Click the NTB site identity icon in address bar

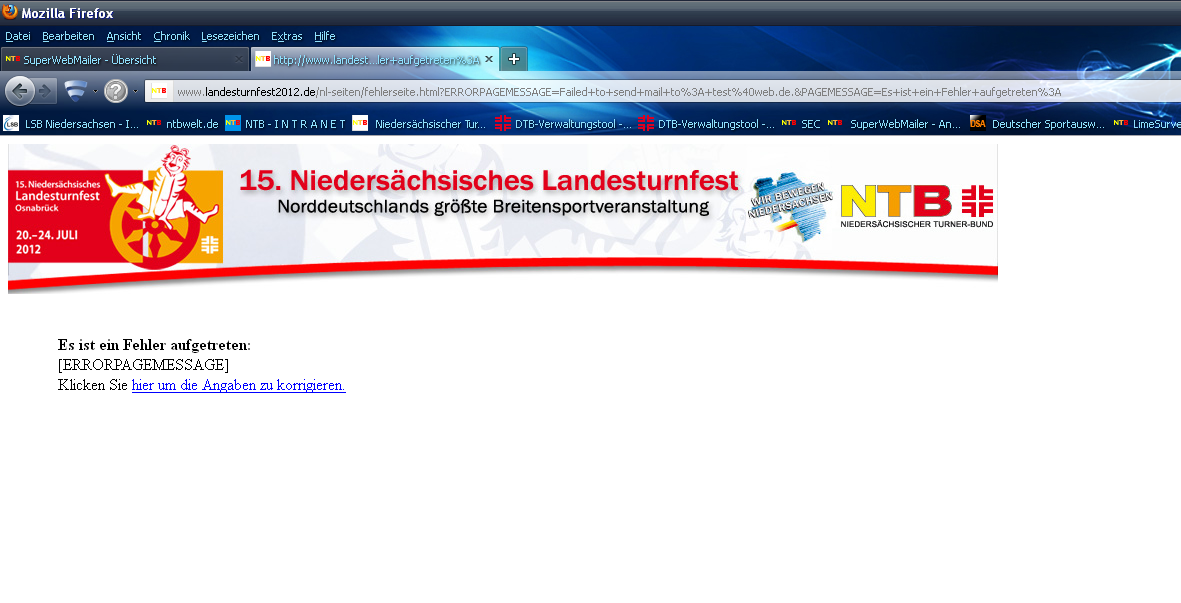tap(160, 92)
